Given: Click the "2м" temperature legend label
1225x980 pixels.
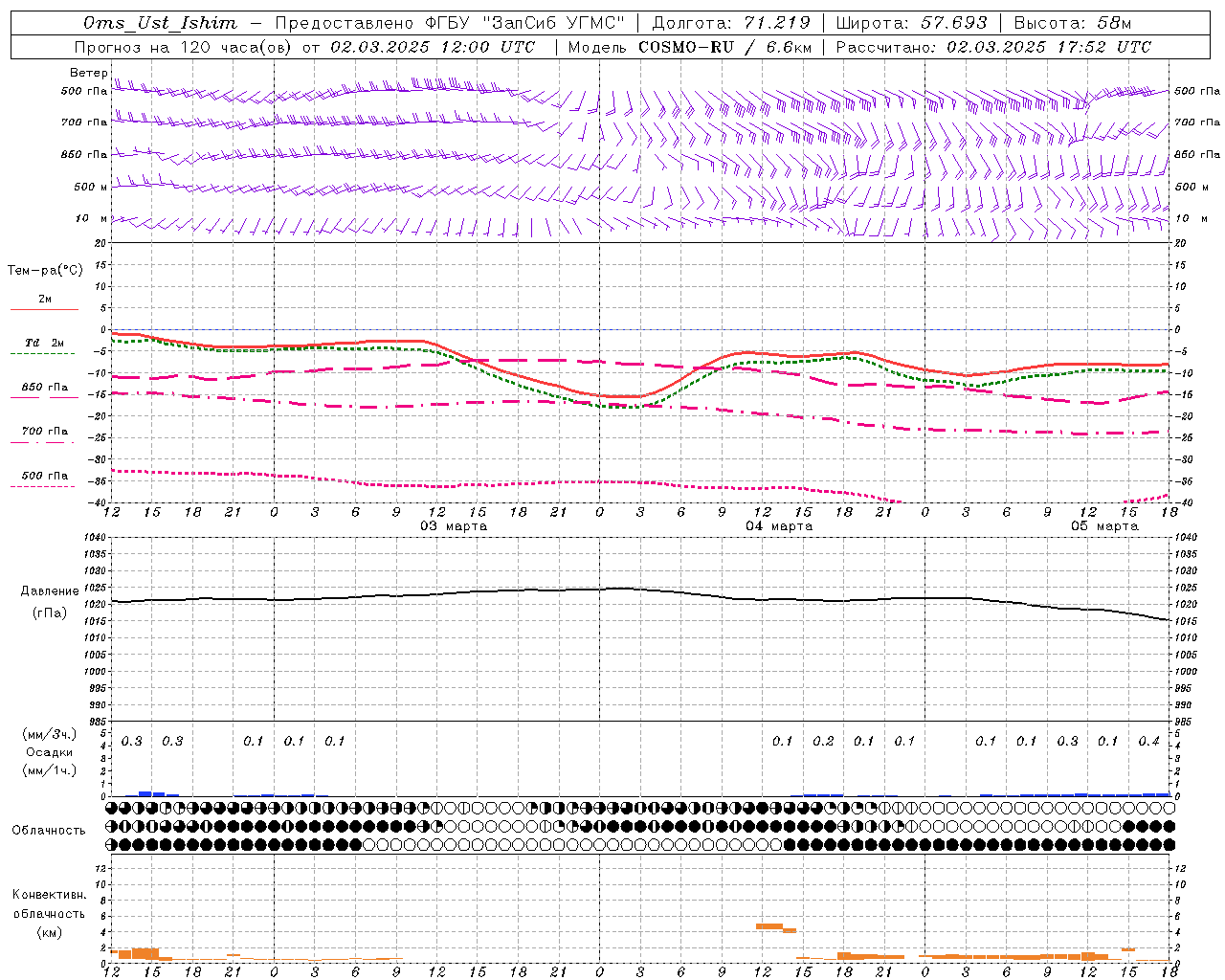Looking at the screenshot, I should coord(45,300).
